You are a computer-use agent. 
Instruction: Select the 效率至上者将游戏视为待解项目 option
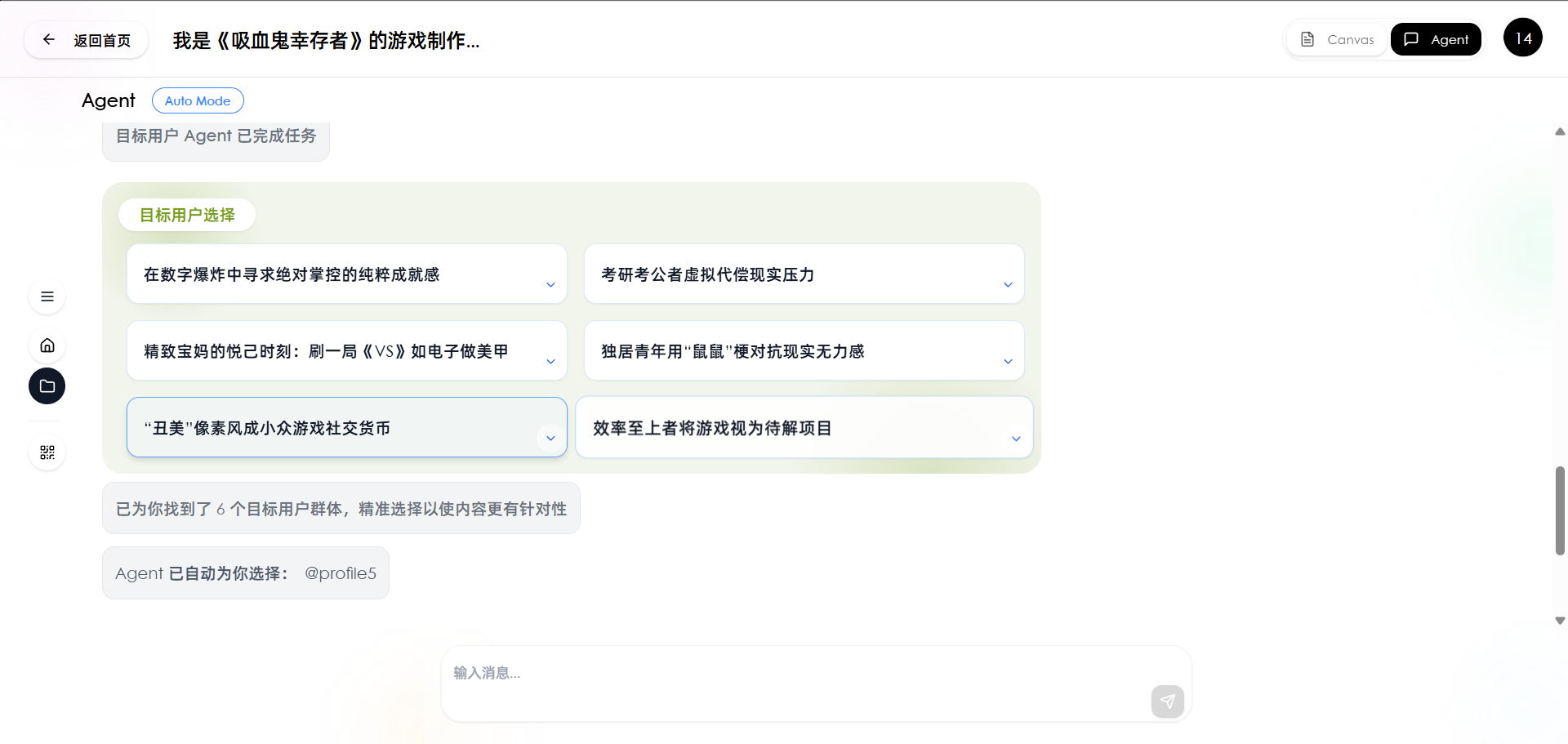coord(804,427)
